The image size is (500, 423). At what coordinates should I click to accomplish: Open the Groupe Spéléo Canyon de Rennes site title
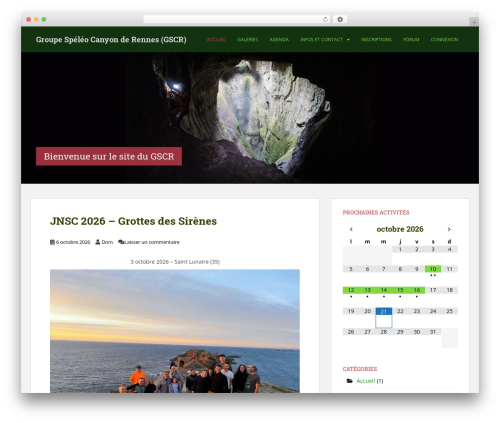[111, 39]
